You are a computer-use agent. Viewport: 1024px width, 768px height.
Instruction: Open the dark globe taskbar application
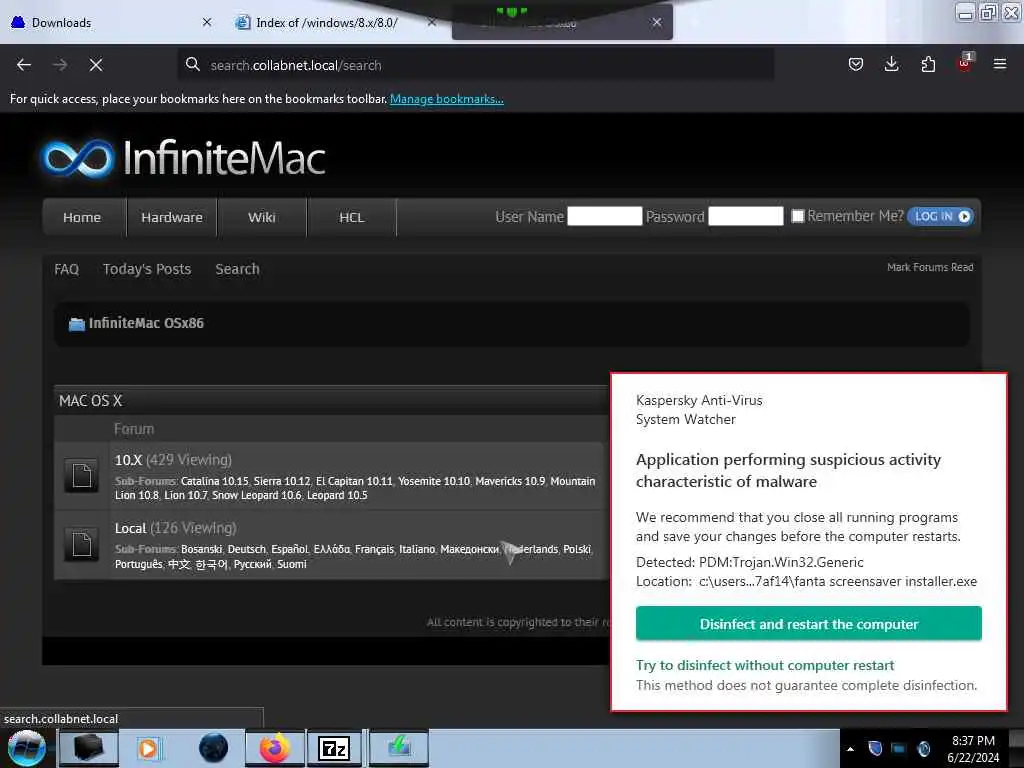click(x=214, y=748)
